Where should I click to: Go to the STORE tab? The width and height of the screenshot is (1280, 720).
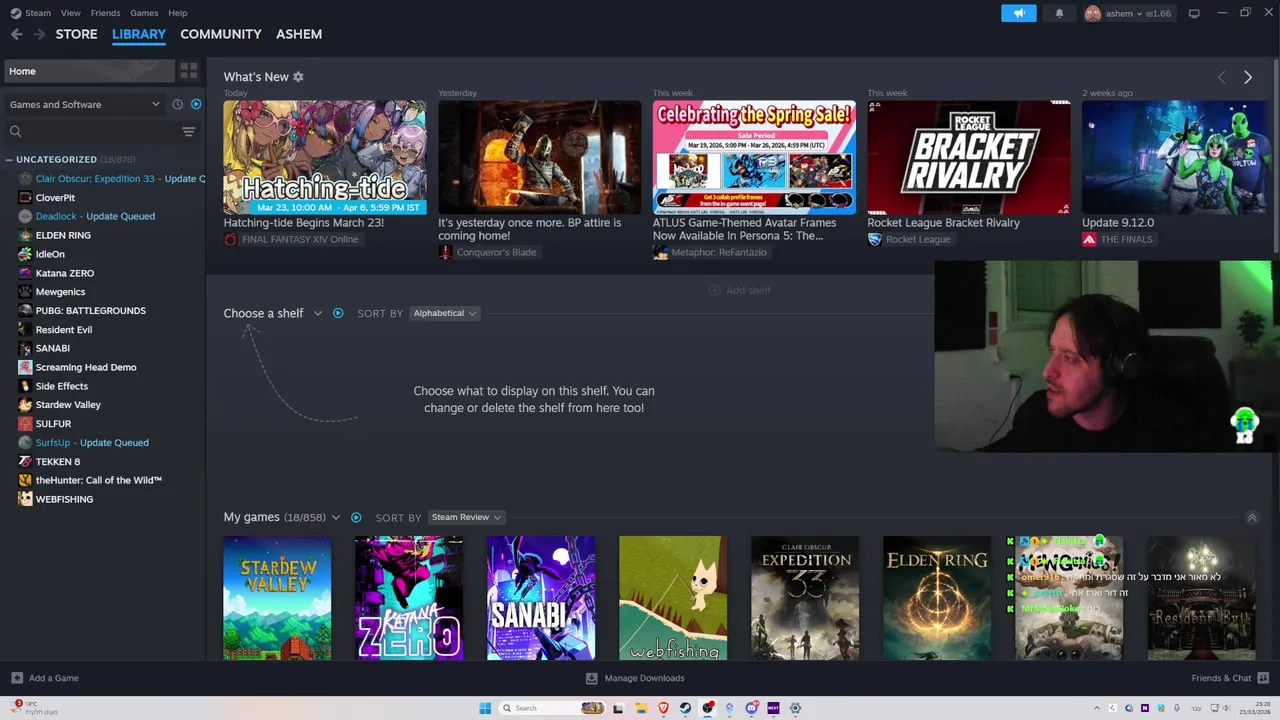(x=76, y=34)
